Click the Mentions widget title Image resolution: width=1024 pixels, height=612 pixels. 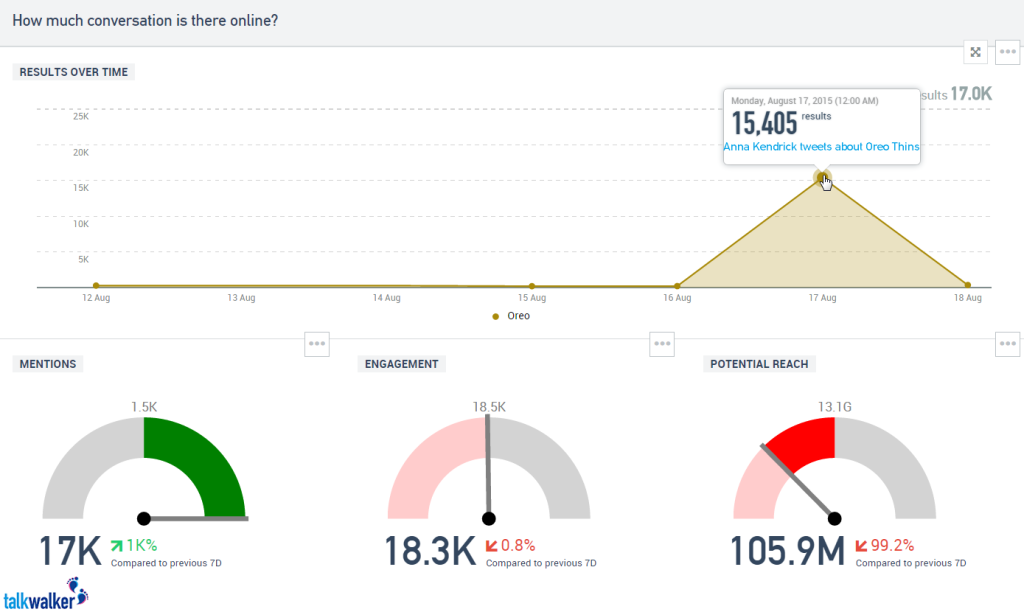[x=48, y=364]
